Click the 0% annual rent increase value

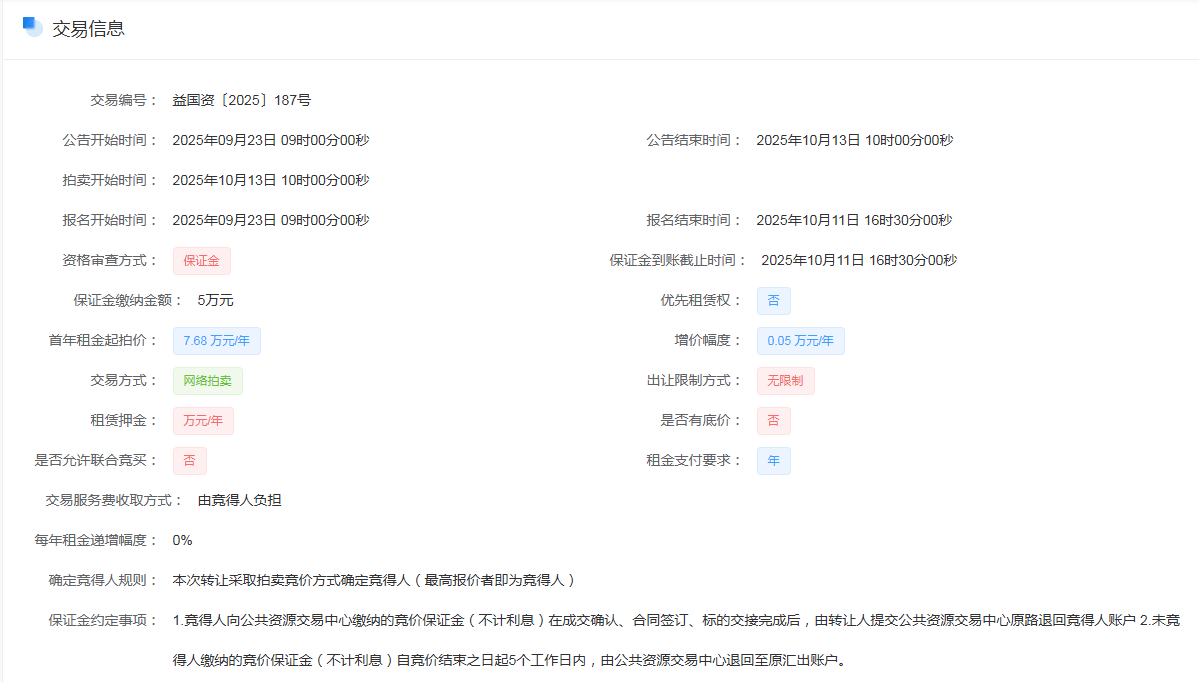tap(182, 540)
